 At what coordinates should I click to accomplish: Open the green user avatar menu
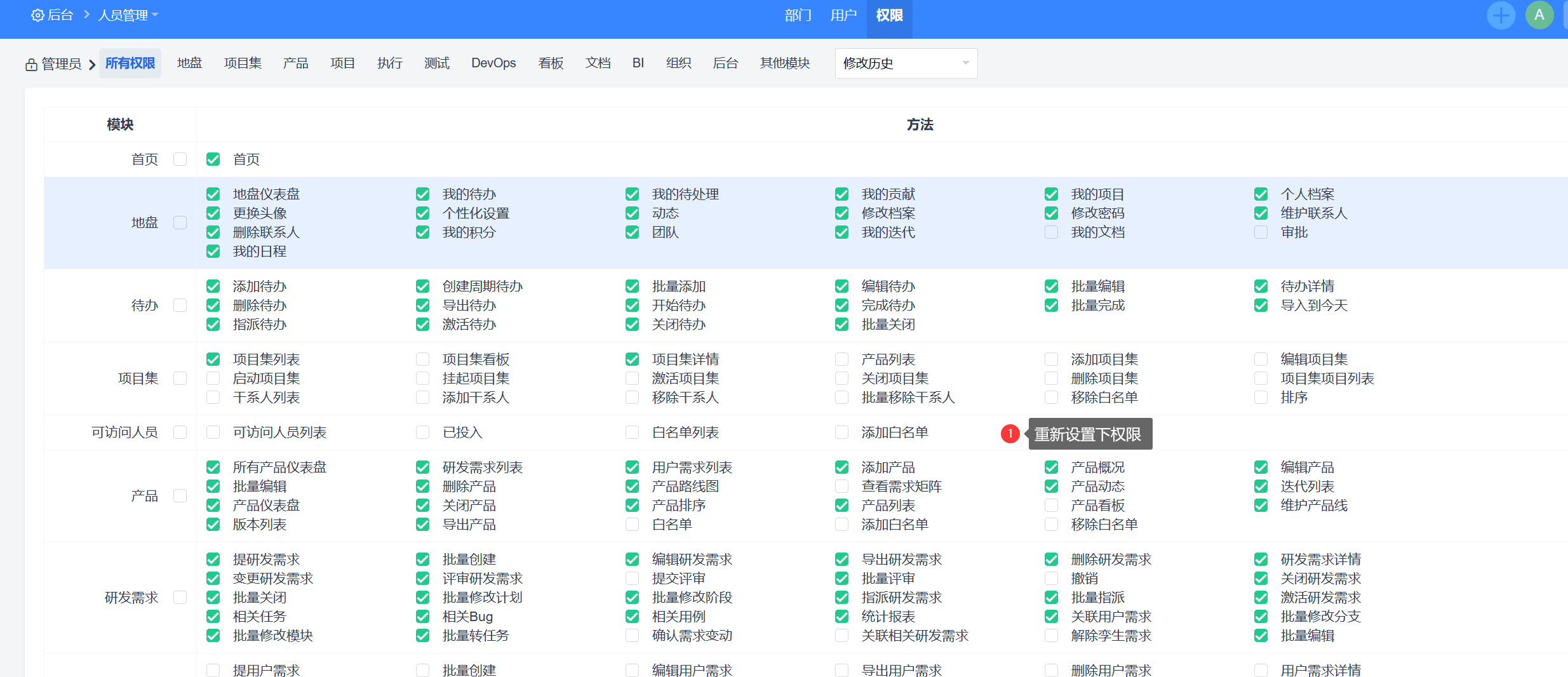coord(1539,15)
